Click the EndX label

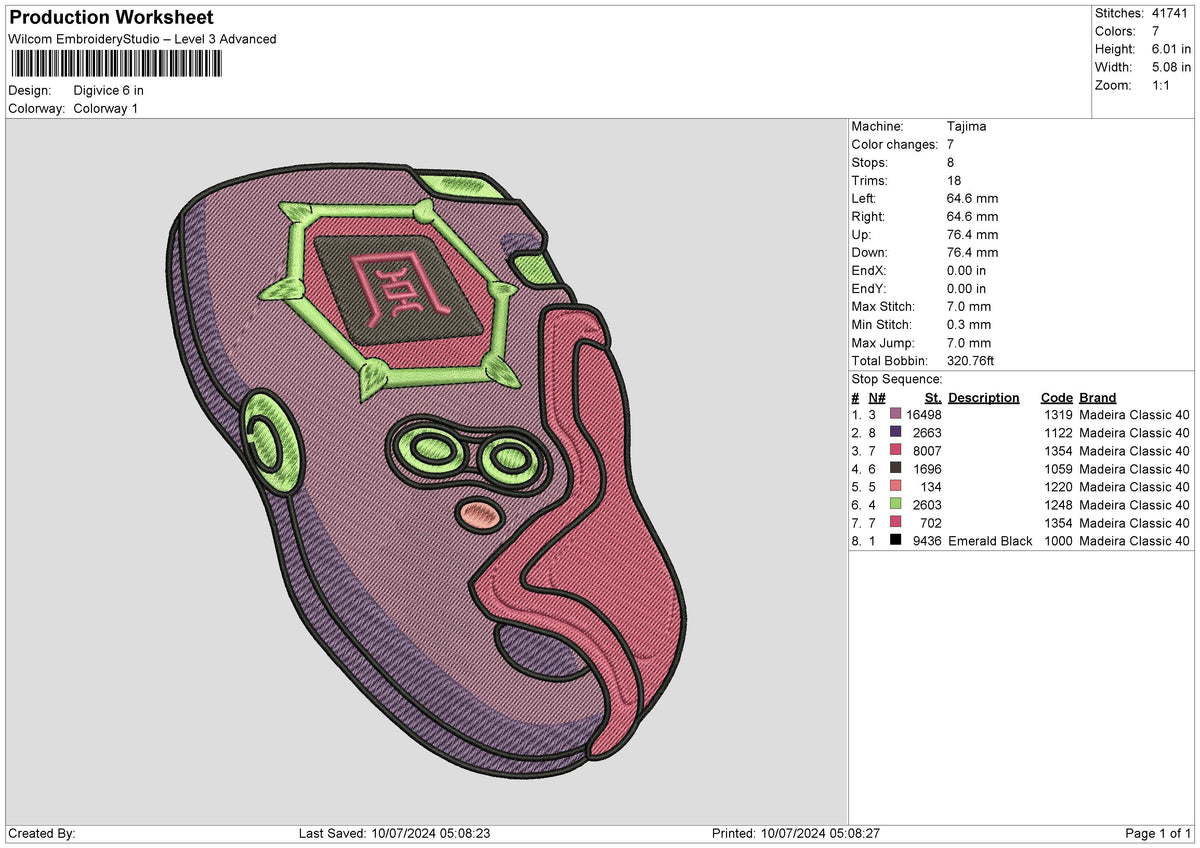click(869, 271)
